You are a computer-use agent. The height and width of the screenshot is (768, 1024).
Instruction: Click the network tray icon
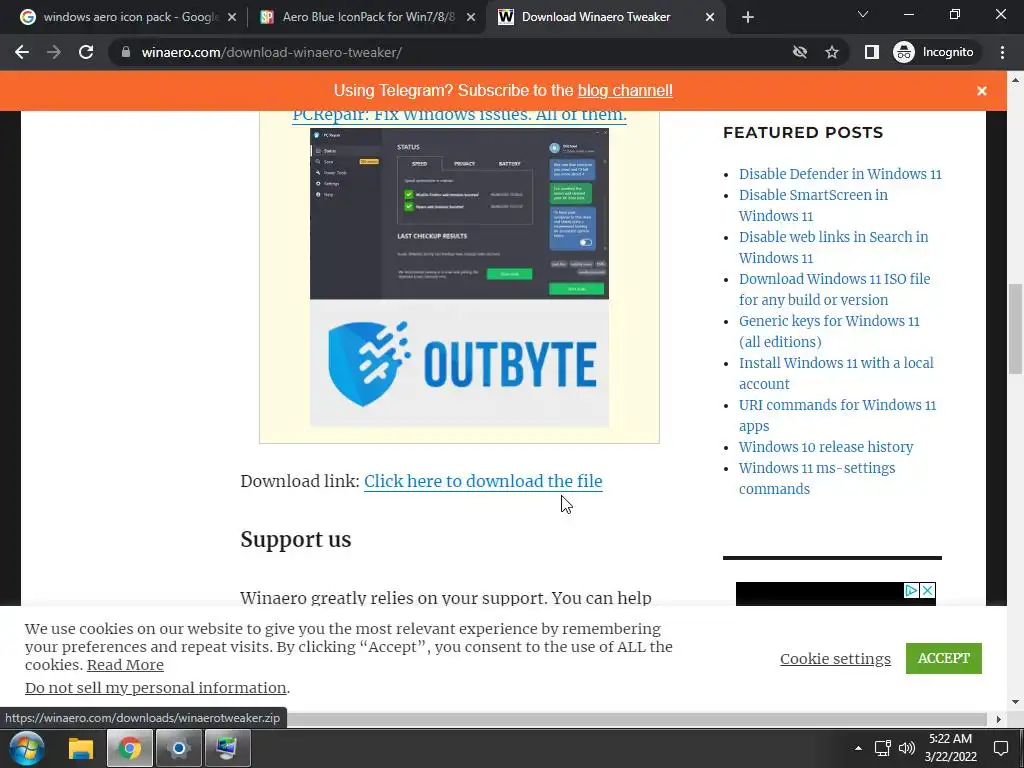click(x=882, y=748)
